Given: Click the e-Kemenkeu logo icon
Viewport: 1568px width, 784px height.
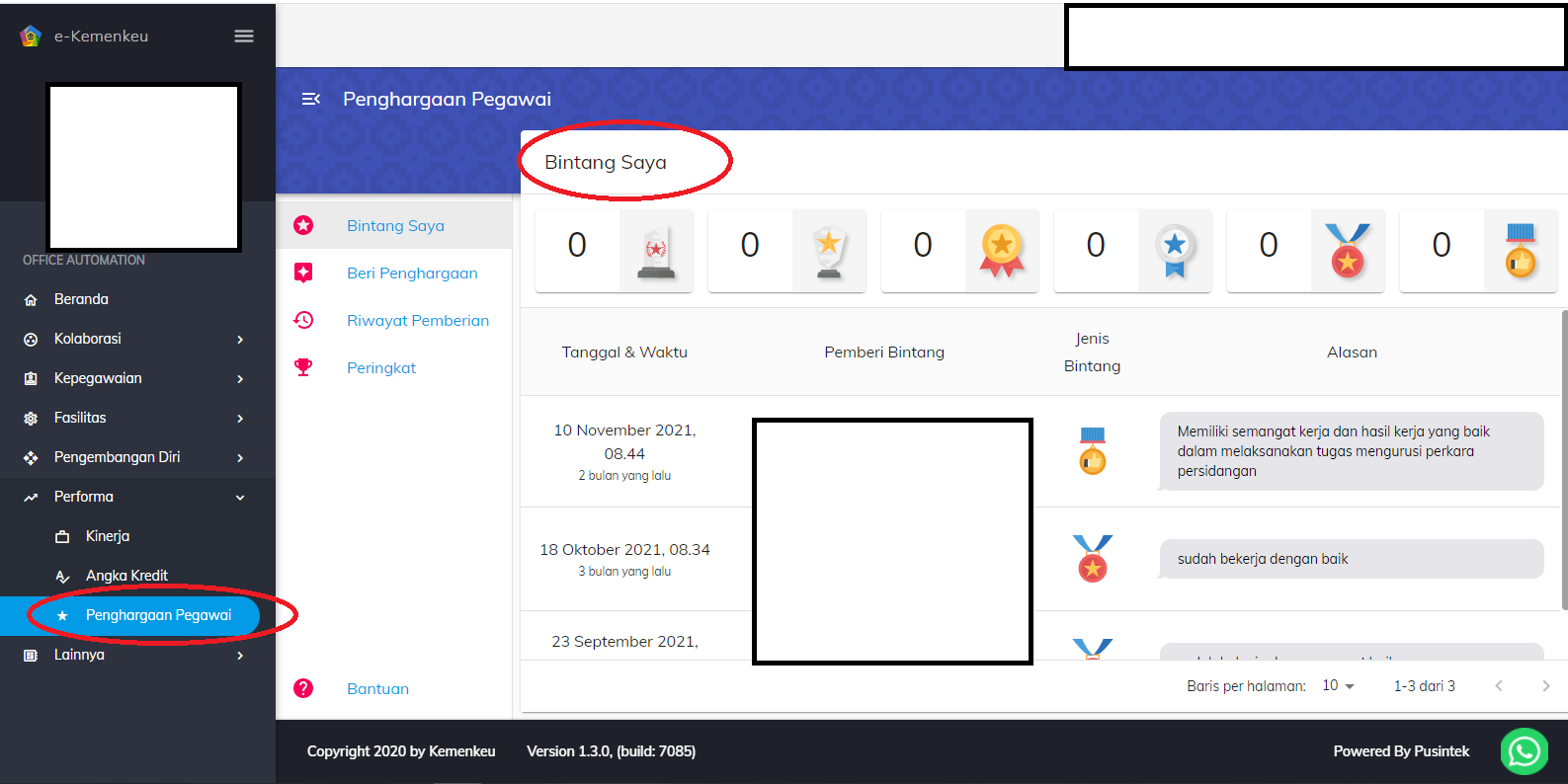Looking at the screenshot, I should coord(31,37).
